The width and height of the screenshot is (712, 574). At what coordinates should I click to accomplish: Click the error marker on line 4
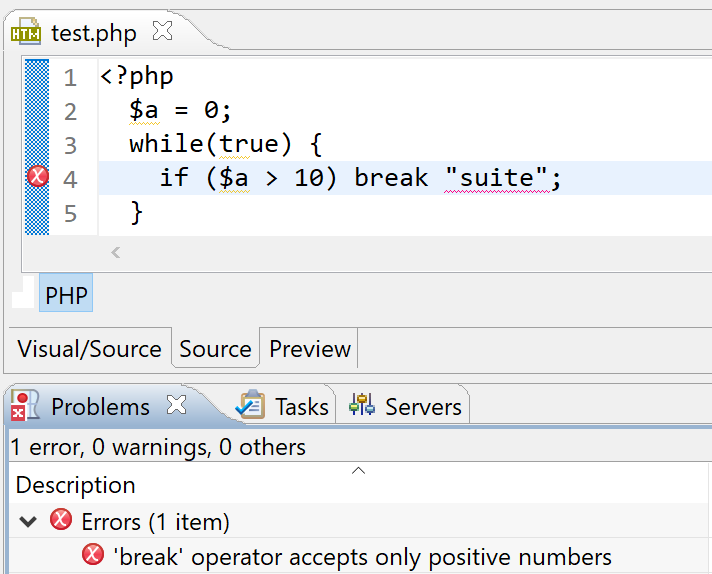(x=37, y=178)
